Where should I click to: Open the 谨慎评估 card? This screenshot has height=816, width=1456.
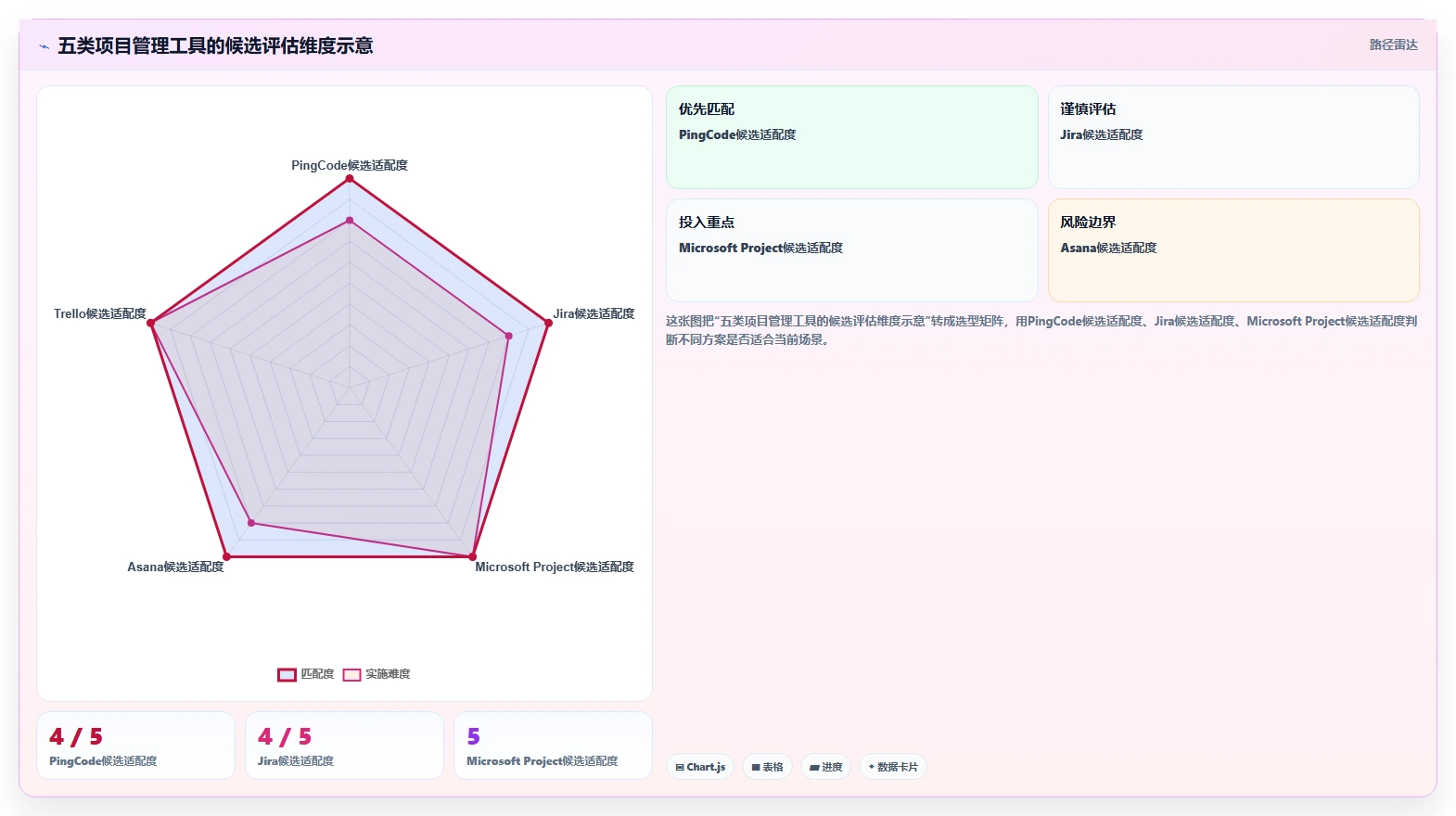1233,137
